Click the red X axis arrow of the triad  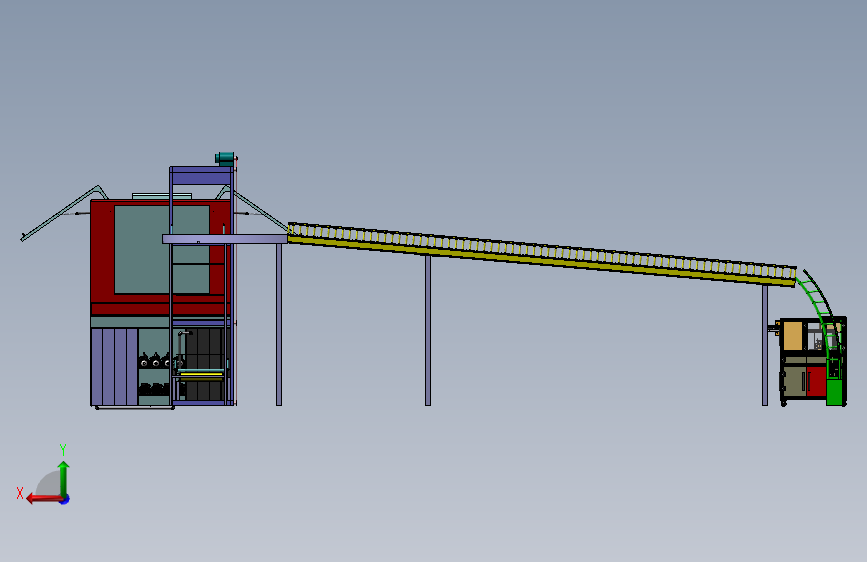(x=44, y=499)
